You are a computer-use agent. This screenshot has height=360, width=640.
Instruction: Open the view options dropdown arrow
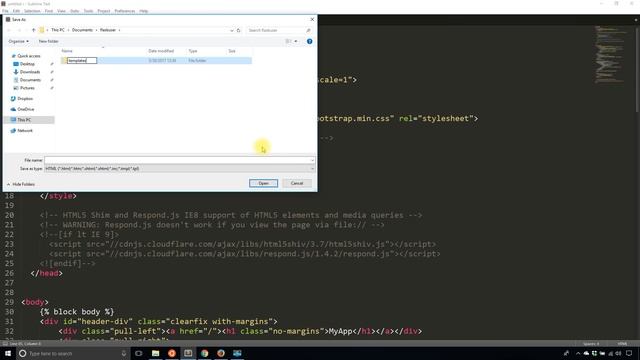point(296,41)
